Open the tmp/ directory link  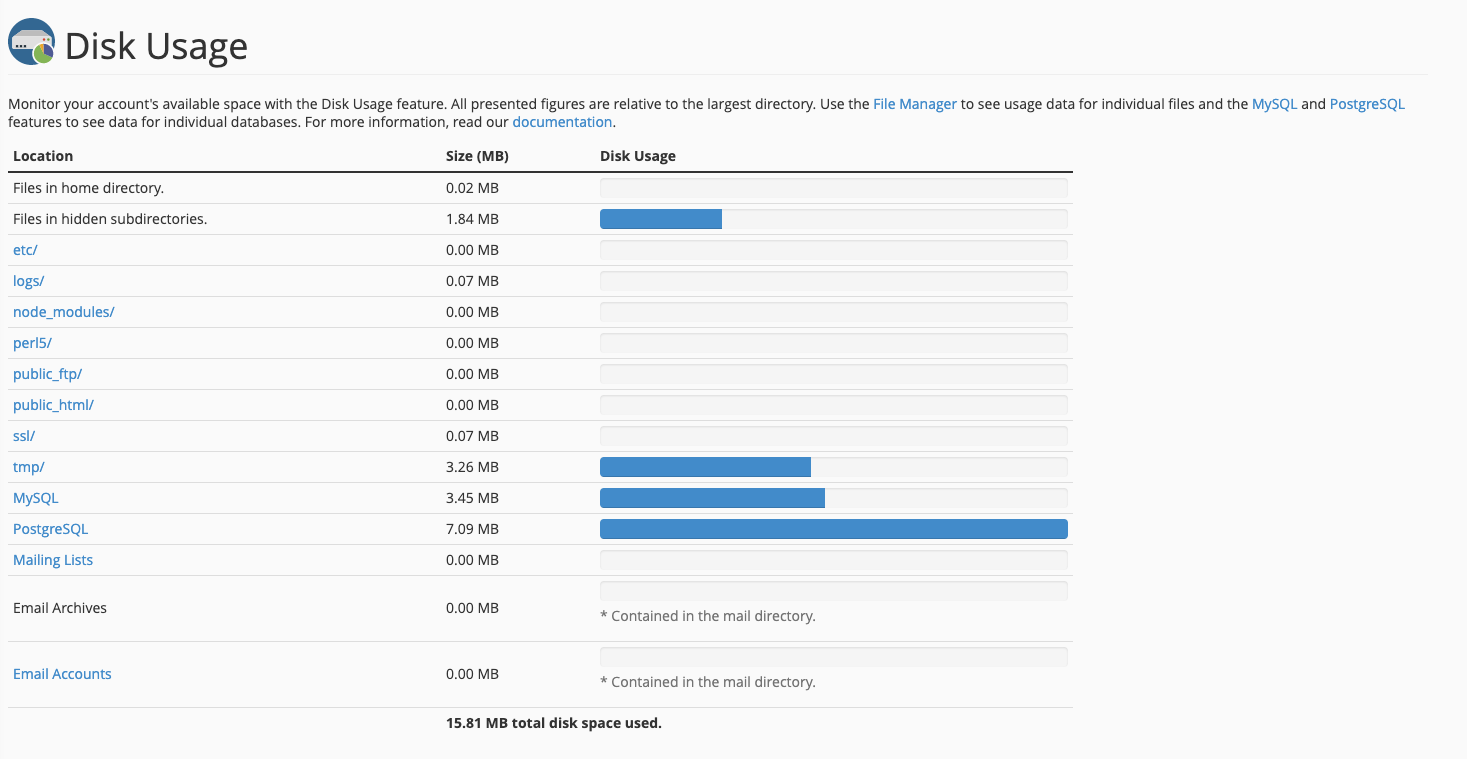pos(29,467)
